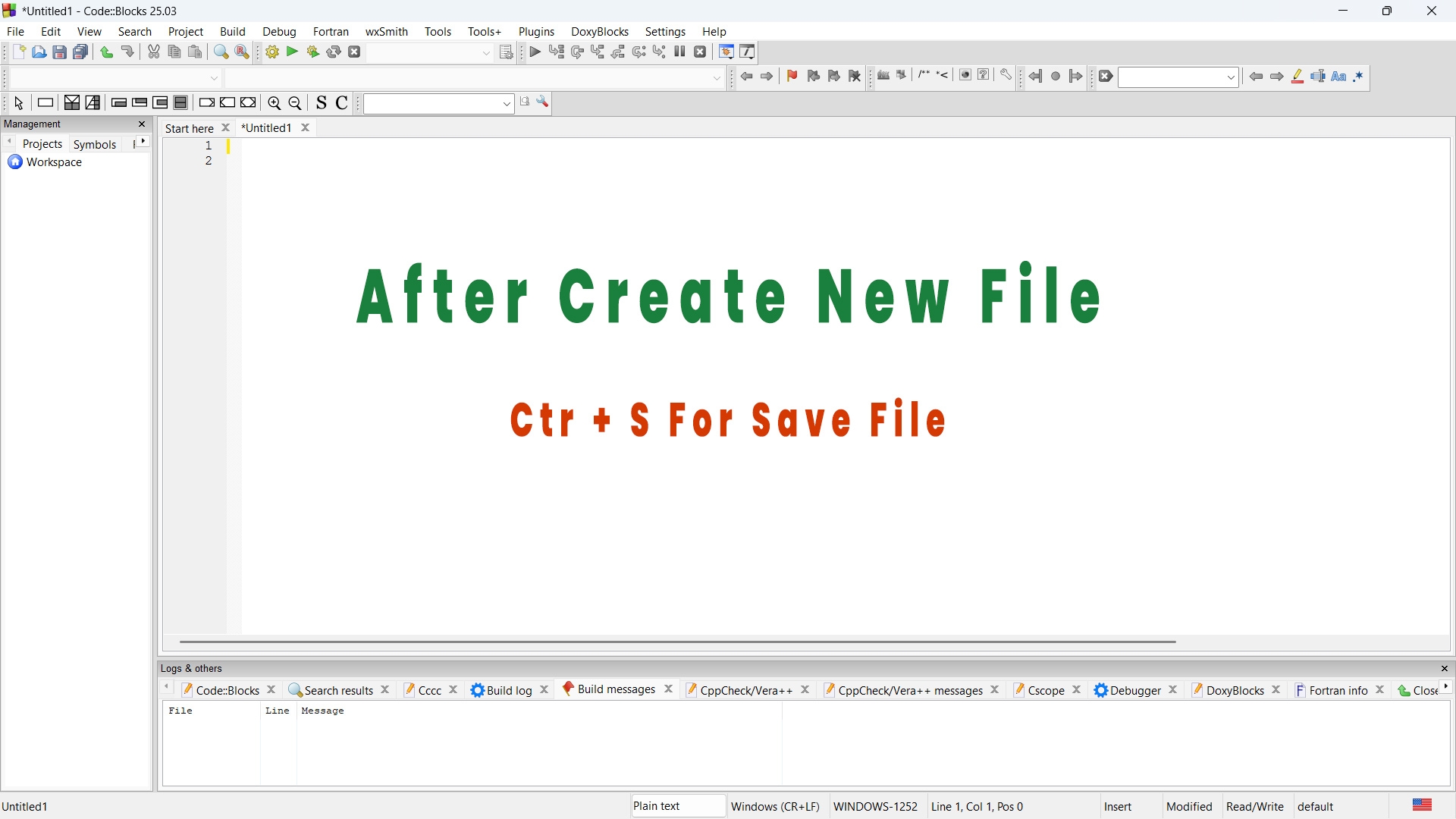Toggle match case Aa option
1456x819 pixels.
(1338, 77)
